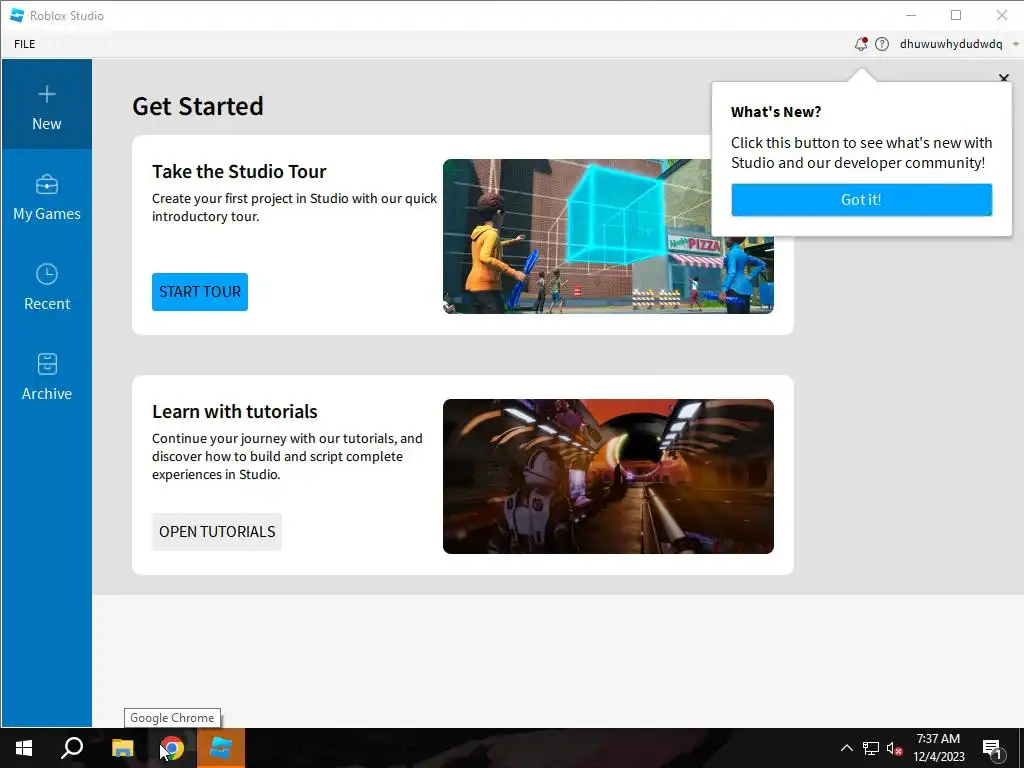Click the START TOUR button
Image resolution: width=1024 pixels, height=768 pixels.
[200, 291]
